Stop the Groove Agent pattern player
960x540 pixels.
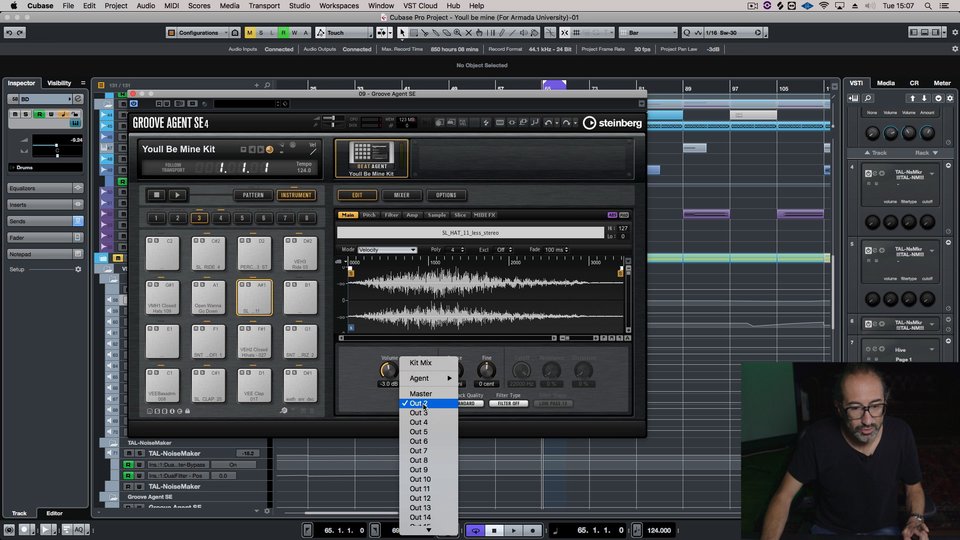[156, 195]
